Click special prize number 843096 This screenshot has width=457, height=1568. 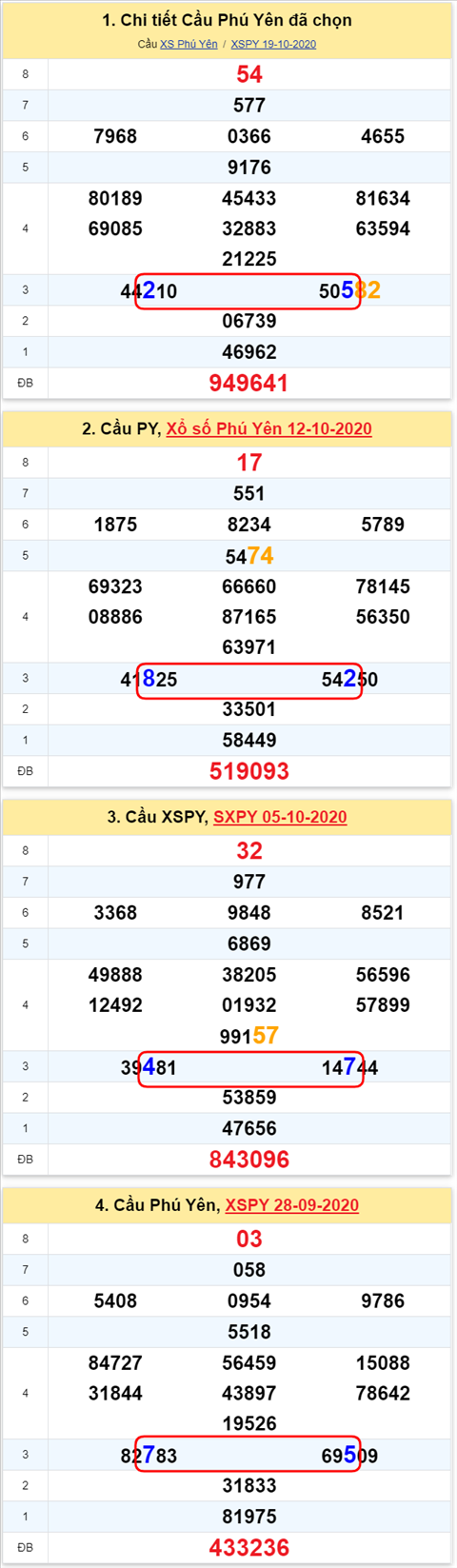tap(248, 1160)
